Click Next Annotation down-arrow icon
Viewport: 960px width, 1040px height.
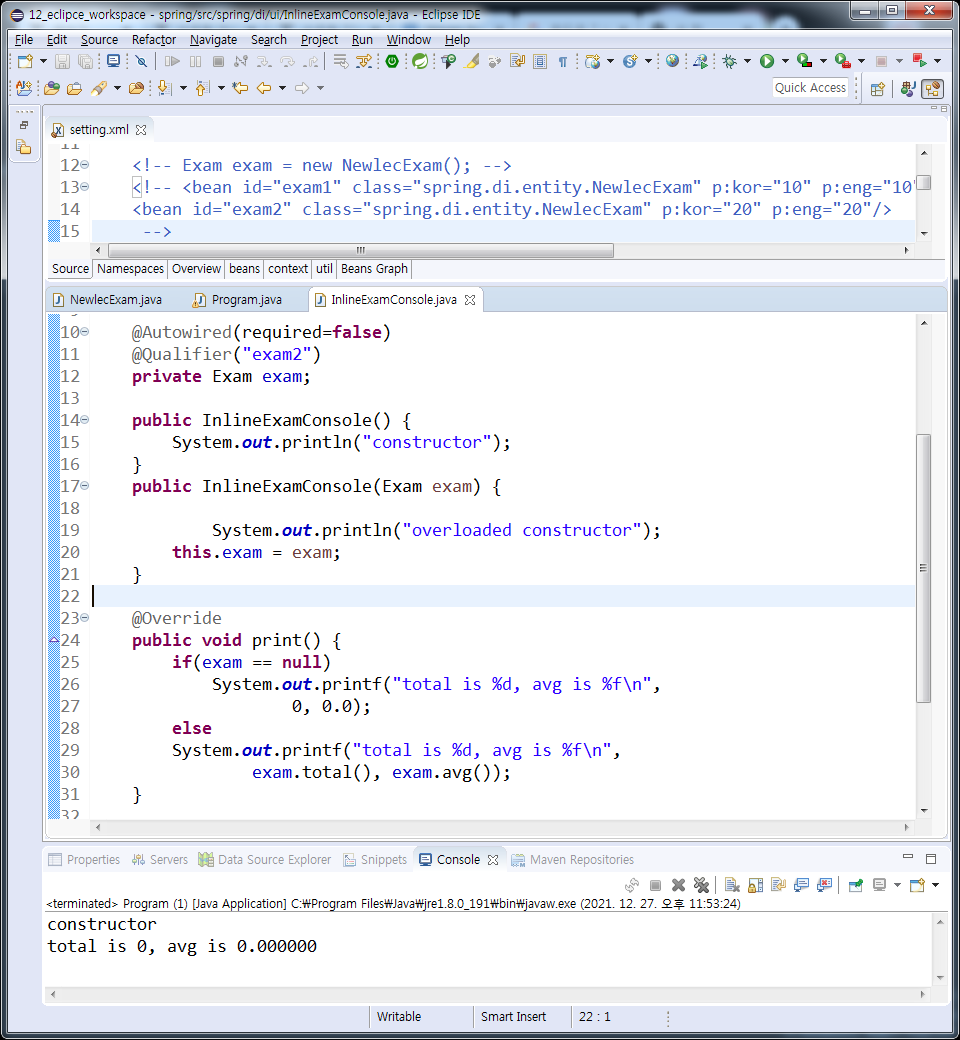click(x=165, y=88)
